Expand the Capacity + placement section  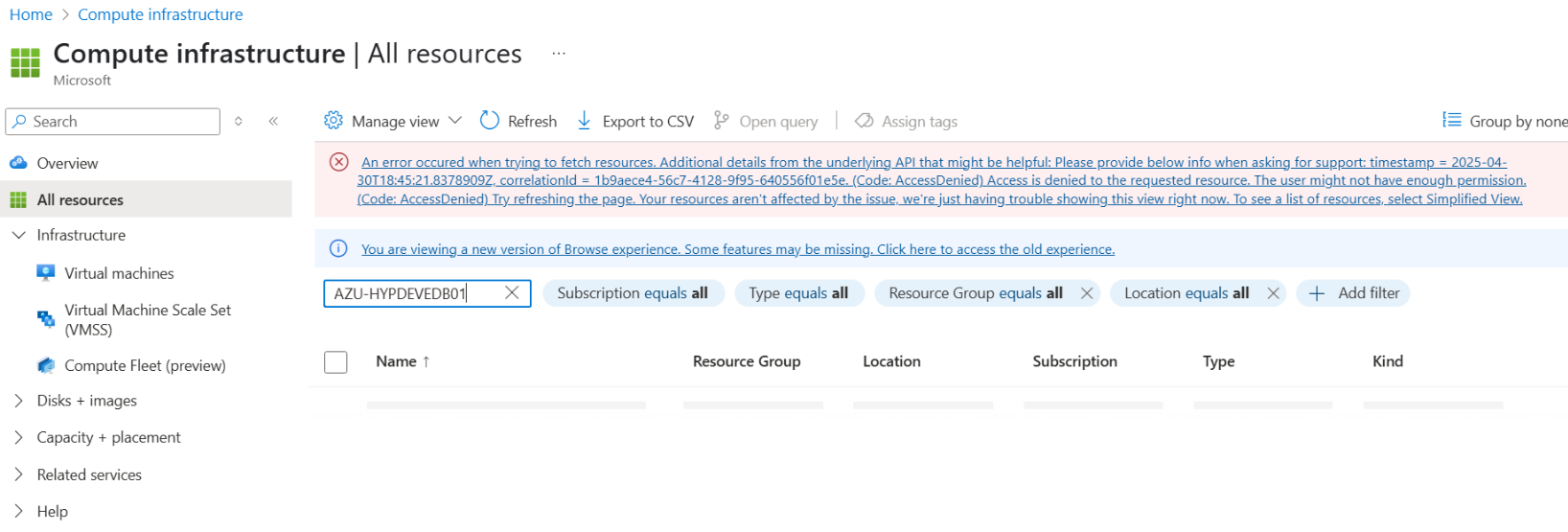pyautogui.click(x=18, y=437)
